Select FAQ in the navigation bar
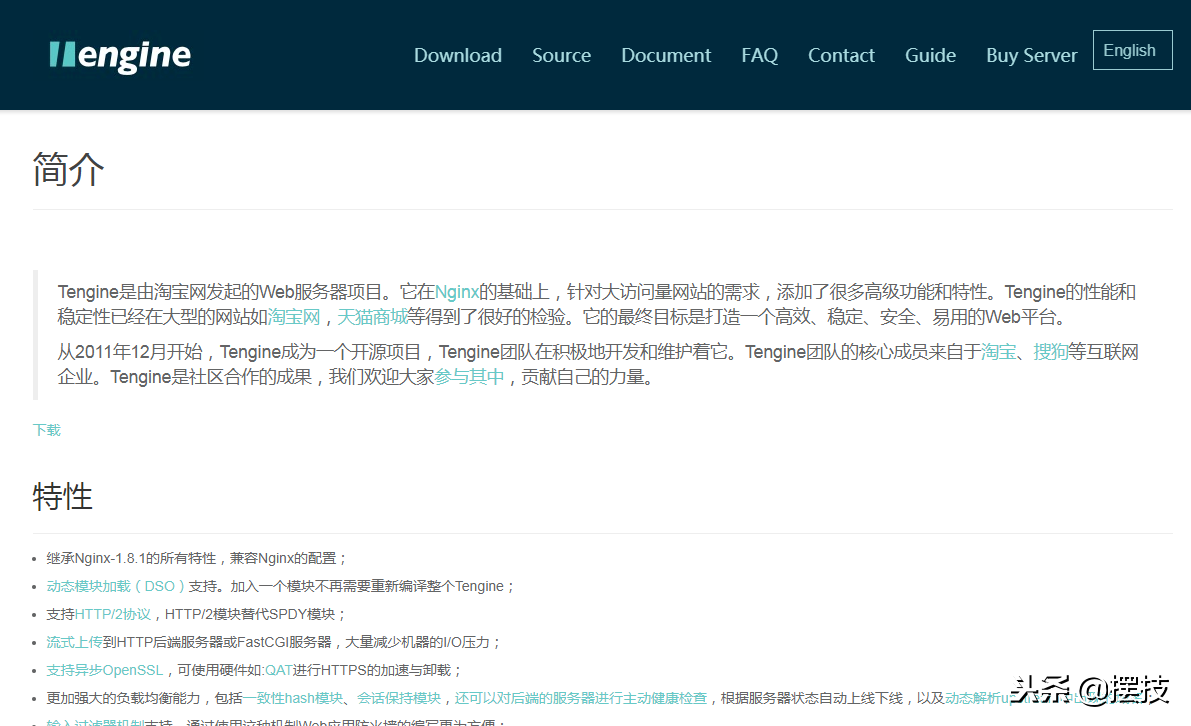 click(759, 56)
